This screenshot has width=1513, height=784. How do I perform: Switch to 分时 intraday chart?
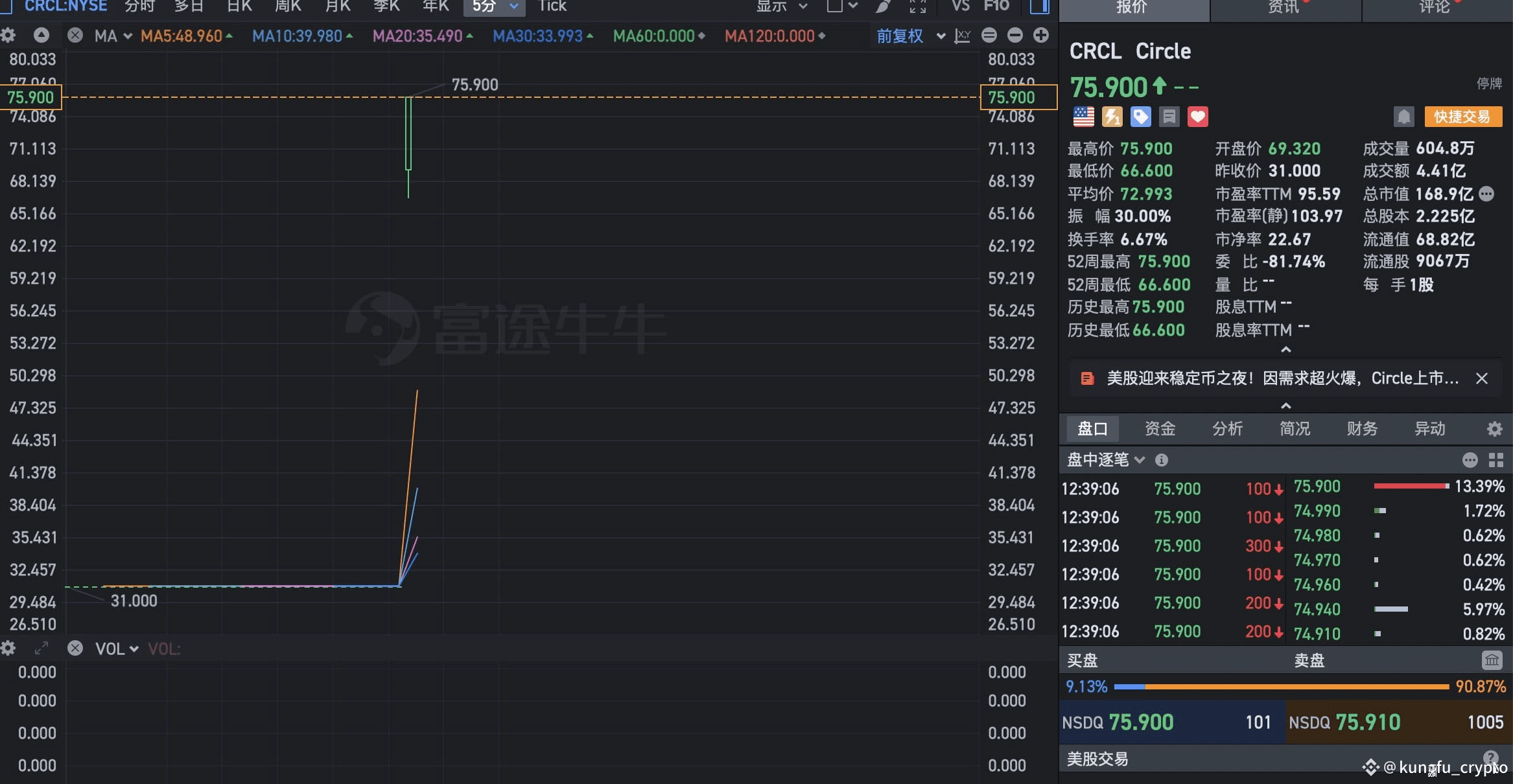[140, 6]
